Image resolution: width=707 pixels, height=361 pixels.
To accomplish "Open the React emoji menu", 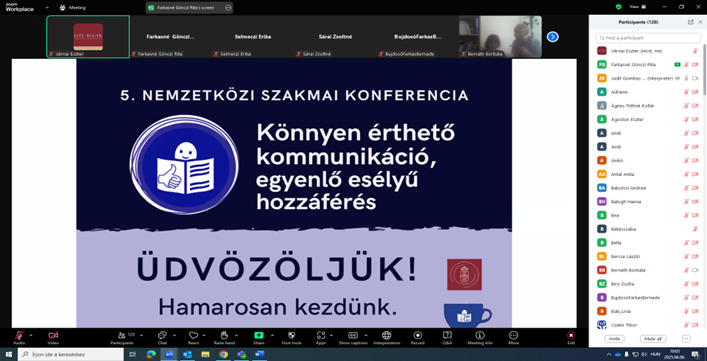I will coord(193,338).
